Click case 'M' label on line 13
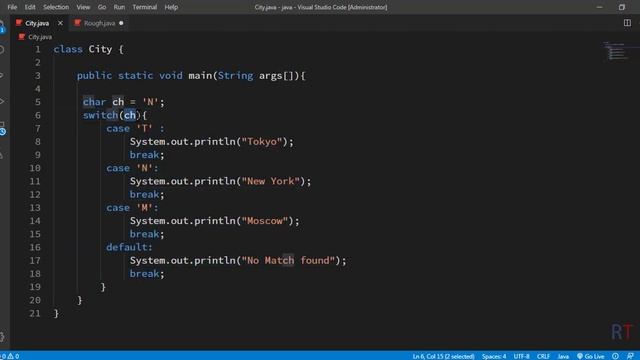The width and height of the screenshot is (640, 360). [x=132, y=208]
